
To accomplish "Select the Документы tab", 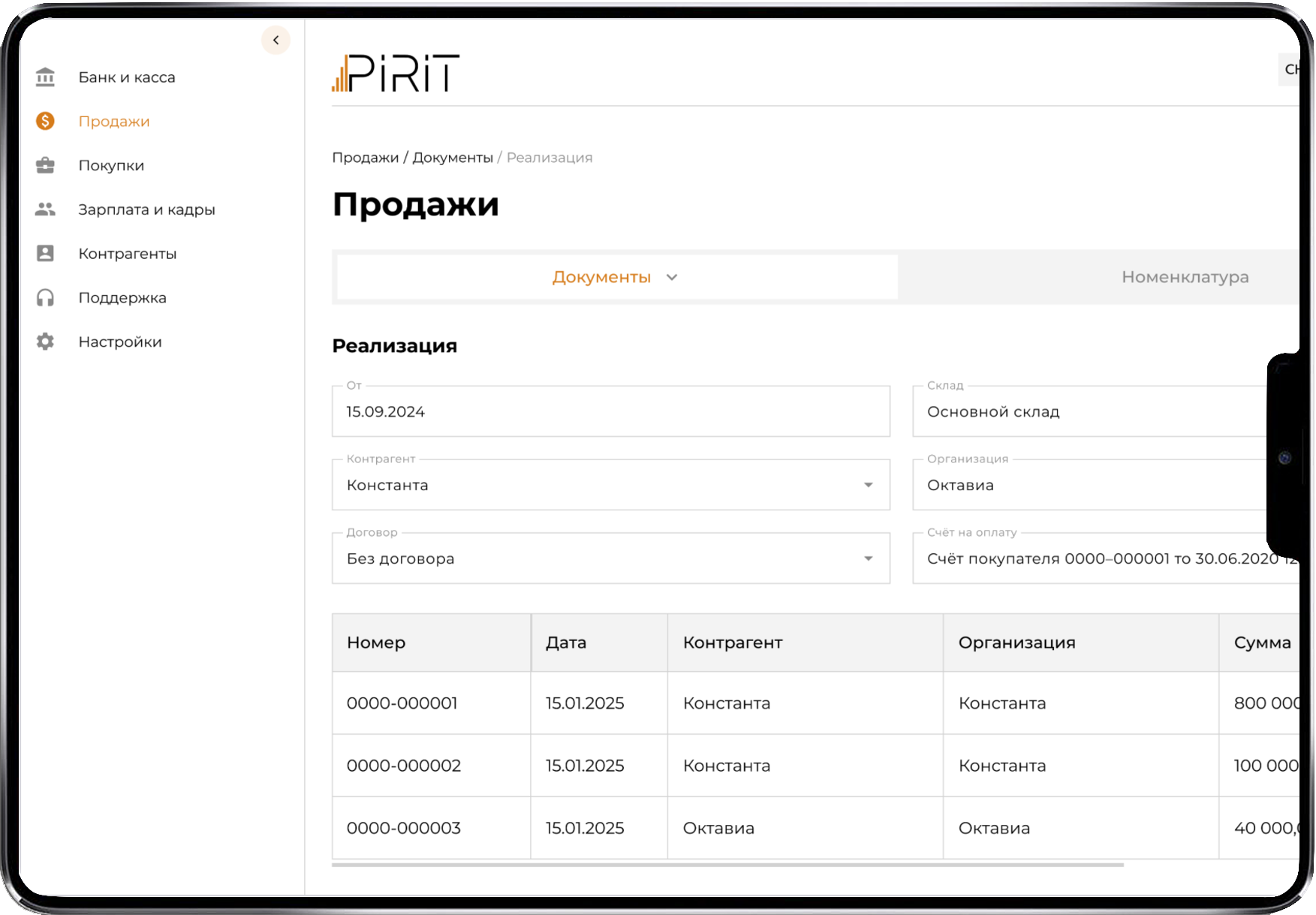I will point(601,277).
